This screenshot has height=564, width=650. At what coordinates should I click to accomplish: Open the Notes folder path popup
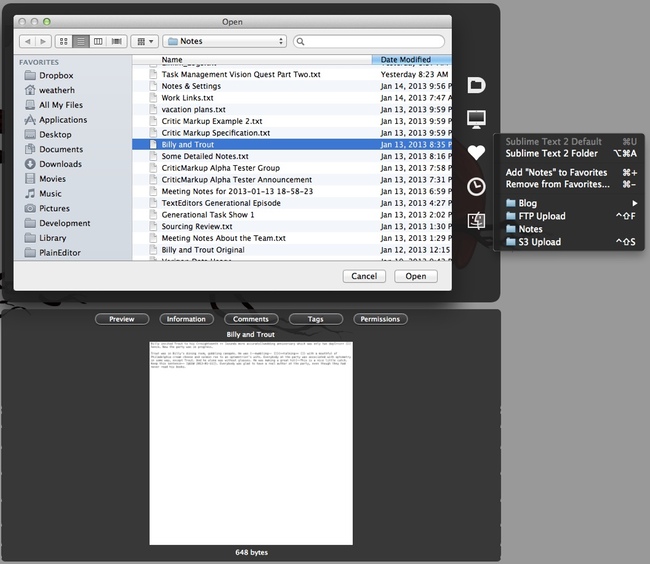coord(225,41)
